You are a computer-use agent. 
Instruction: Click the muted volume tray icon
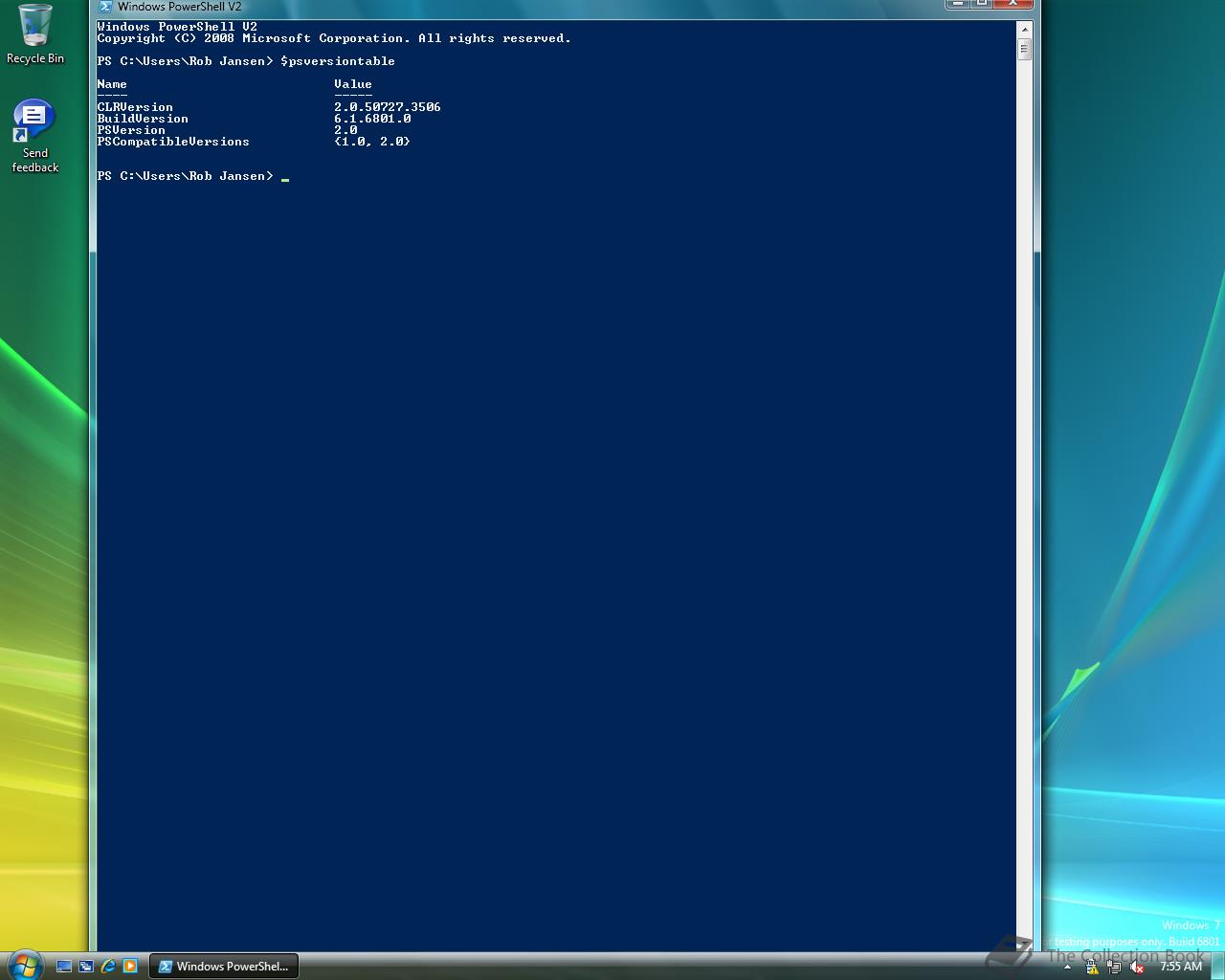click(1136, 968)
